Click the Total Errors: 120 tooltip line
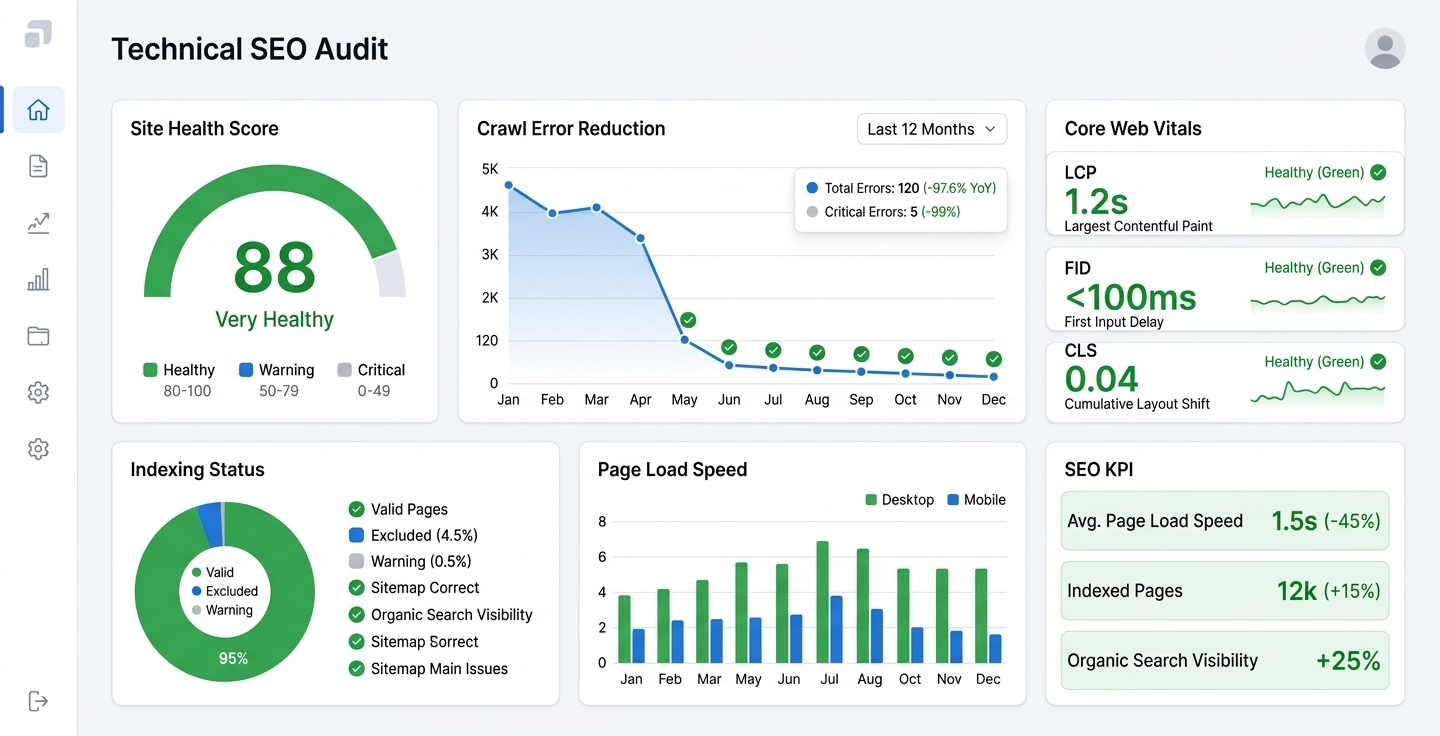1440x736 pixels. [x=901, y=188]
